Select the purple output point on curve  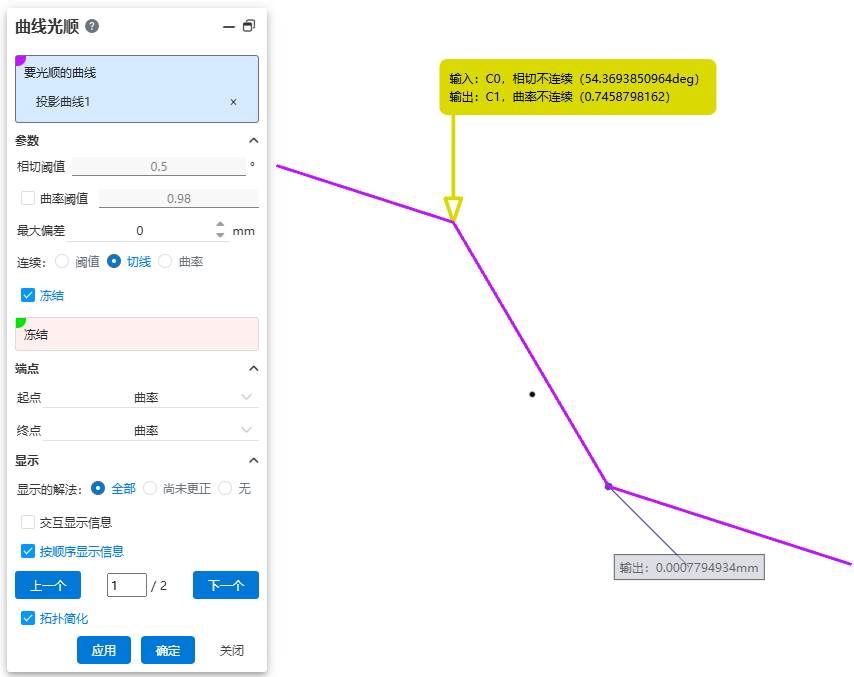point(608,487)
